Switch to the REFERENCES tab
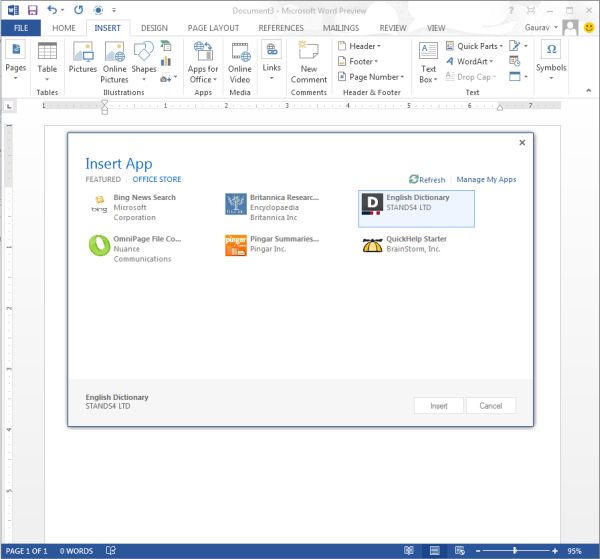600x559 pixels. 281,28
